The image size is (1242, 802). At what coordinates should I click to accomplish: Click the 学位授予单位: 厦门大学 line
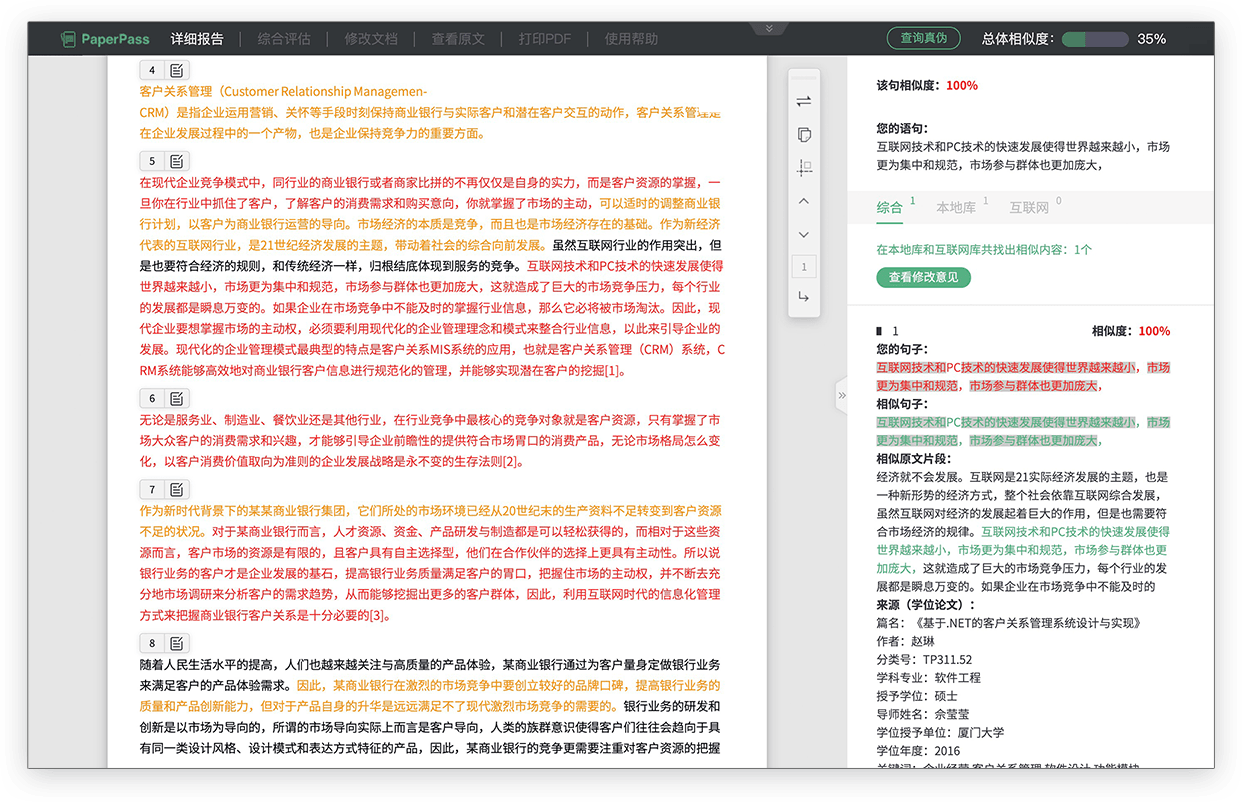(940, 732)
